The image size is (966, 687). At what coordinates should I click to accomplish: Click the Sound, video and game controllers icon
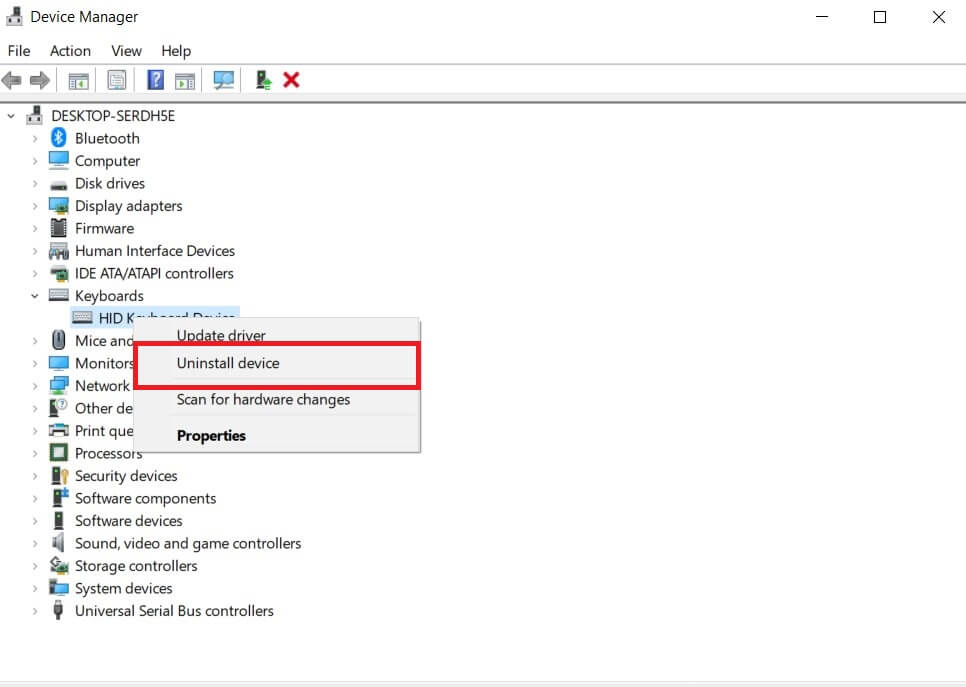point(58,543)
